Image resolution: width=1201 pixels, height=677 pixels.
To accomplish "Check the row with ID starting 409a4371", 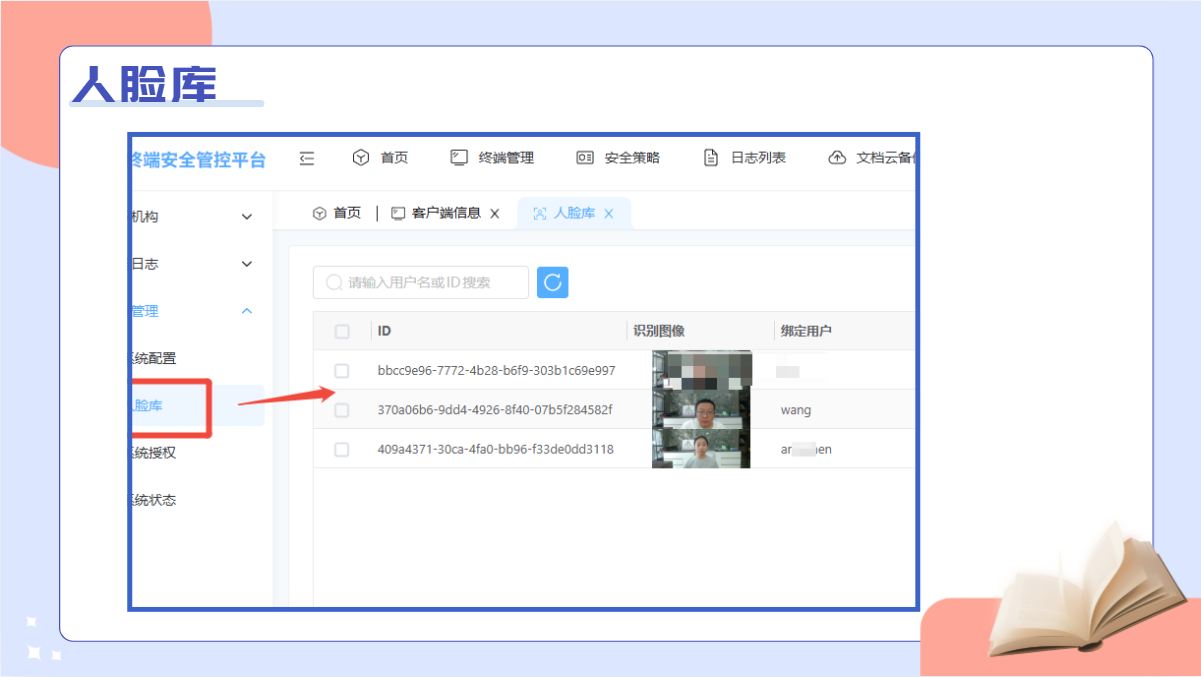I will (x=342, y=450).
